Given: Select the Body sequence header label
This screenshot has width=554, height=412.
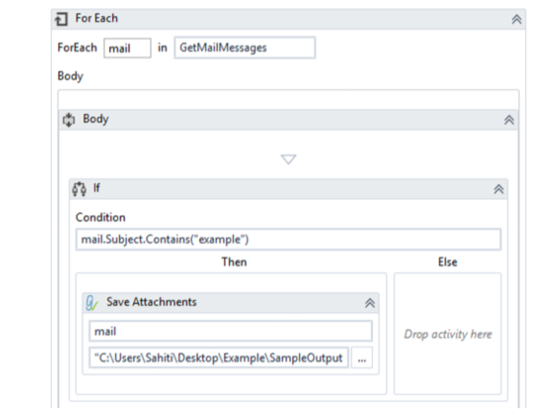Looking at the screenshot, I should (x=96, y=119).
